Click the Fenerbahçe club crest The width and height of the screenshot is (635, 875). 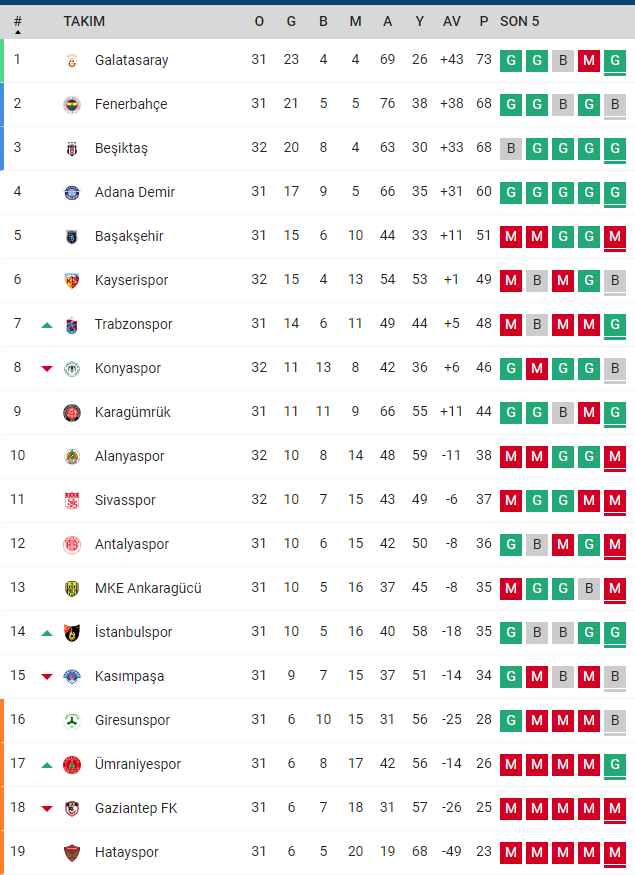(72, 105)
